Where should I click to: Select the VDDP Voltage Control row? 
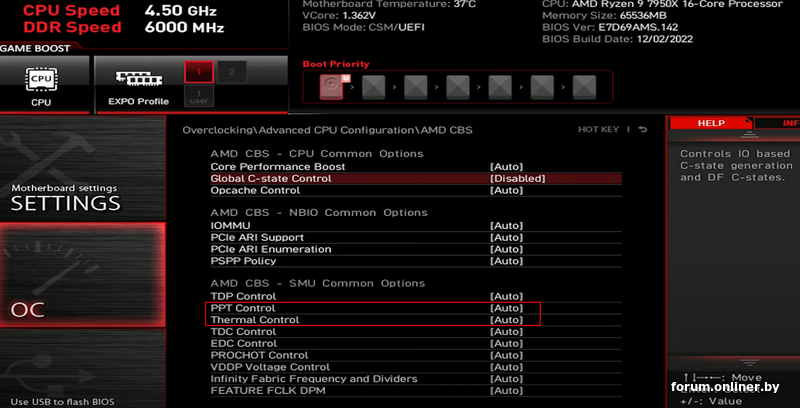(416, 367)
